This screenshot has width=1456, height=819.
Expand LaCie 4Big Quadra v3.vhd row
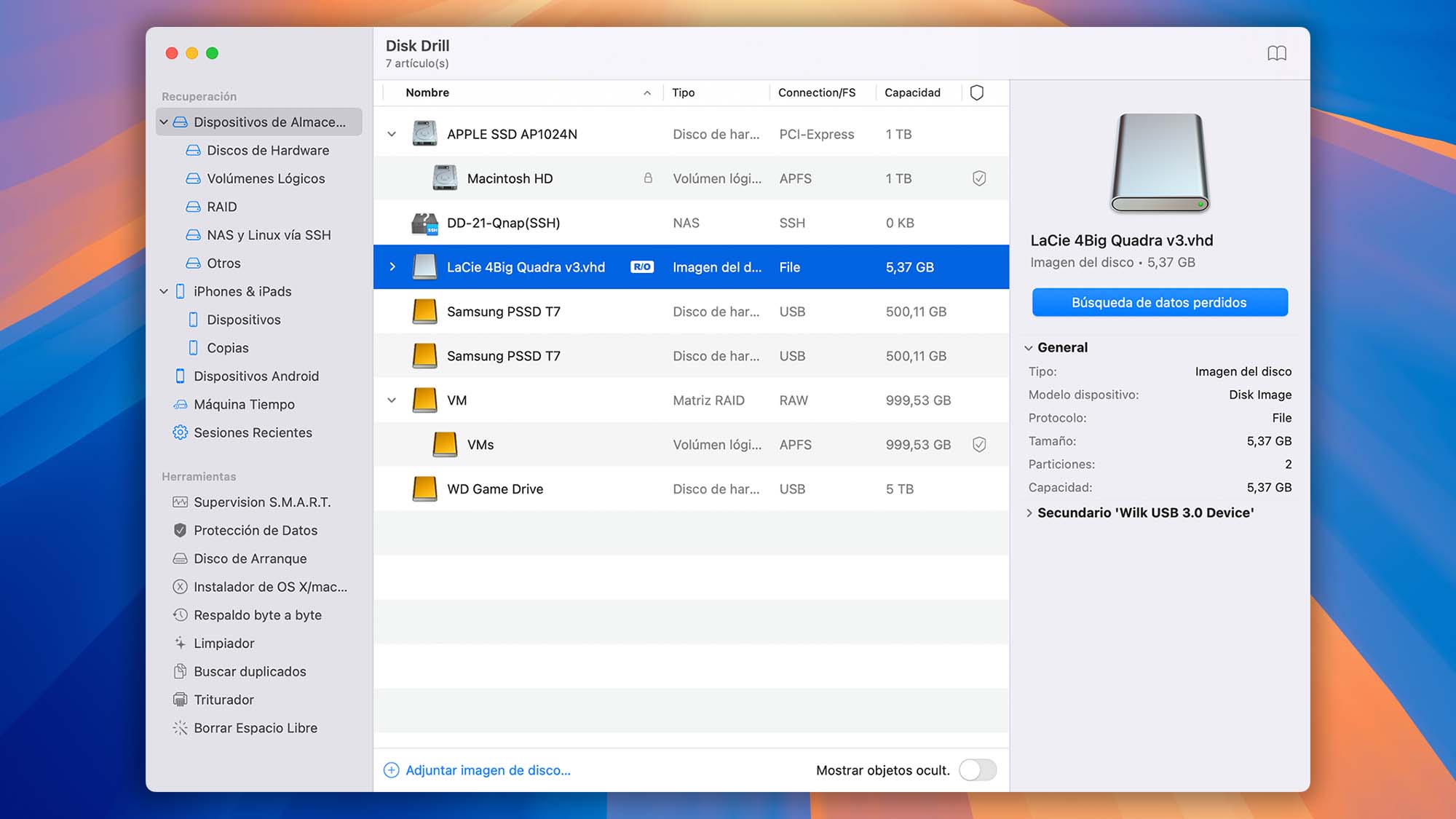(392, 267)
